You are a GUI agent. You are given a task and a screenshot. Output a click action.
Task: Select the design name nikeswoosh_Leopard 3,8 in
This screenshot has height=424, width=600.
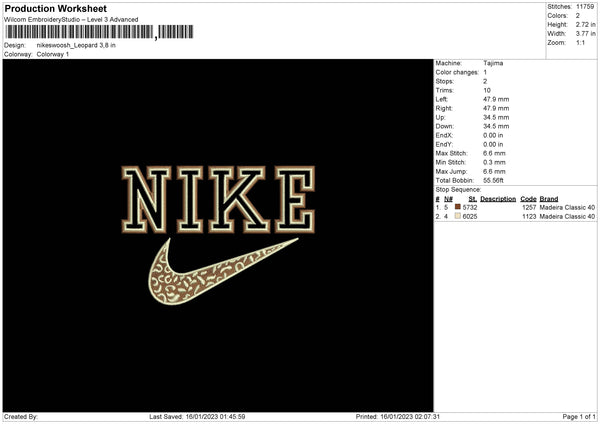76,45
